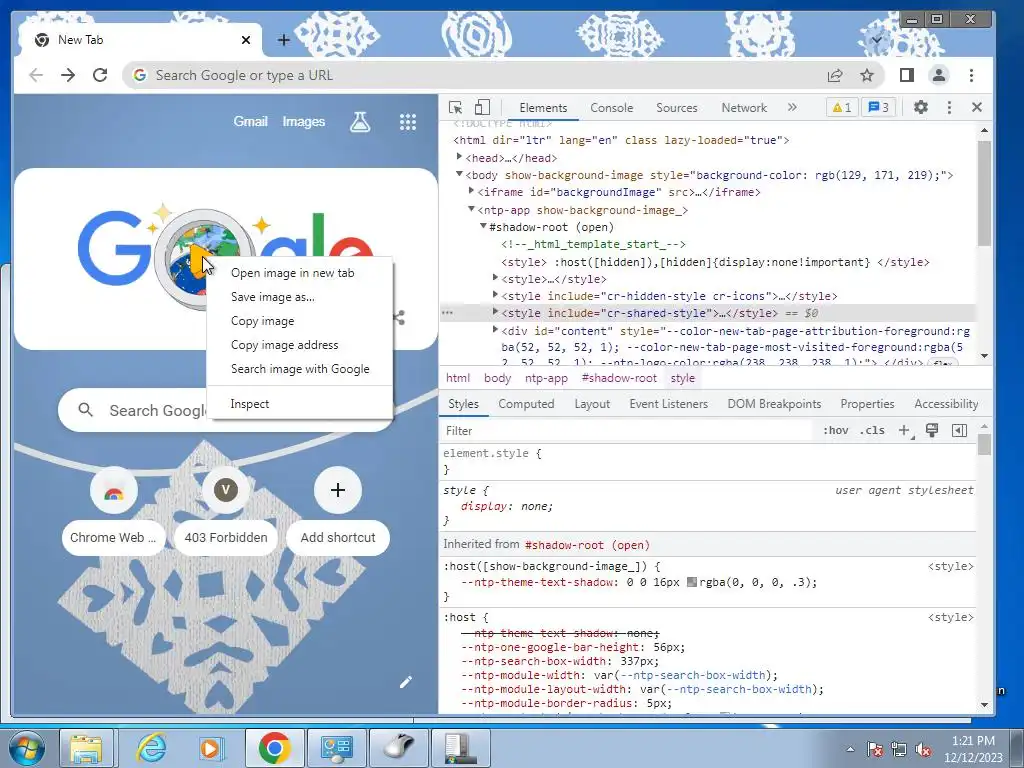Open the Windows Start button
Image resolution: width=1024 pixels, height=768 pixels.
[x=25, y=748]
